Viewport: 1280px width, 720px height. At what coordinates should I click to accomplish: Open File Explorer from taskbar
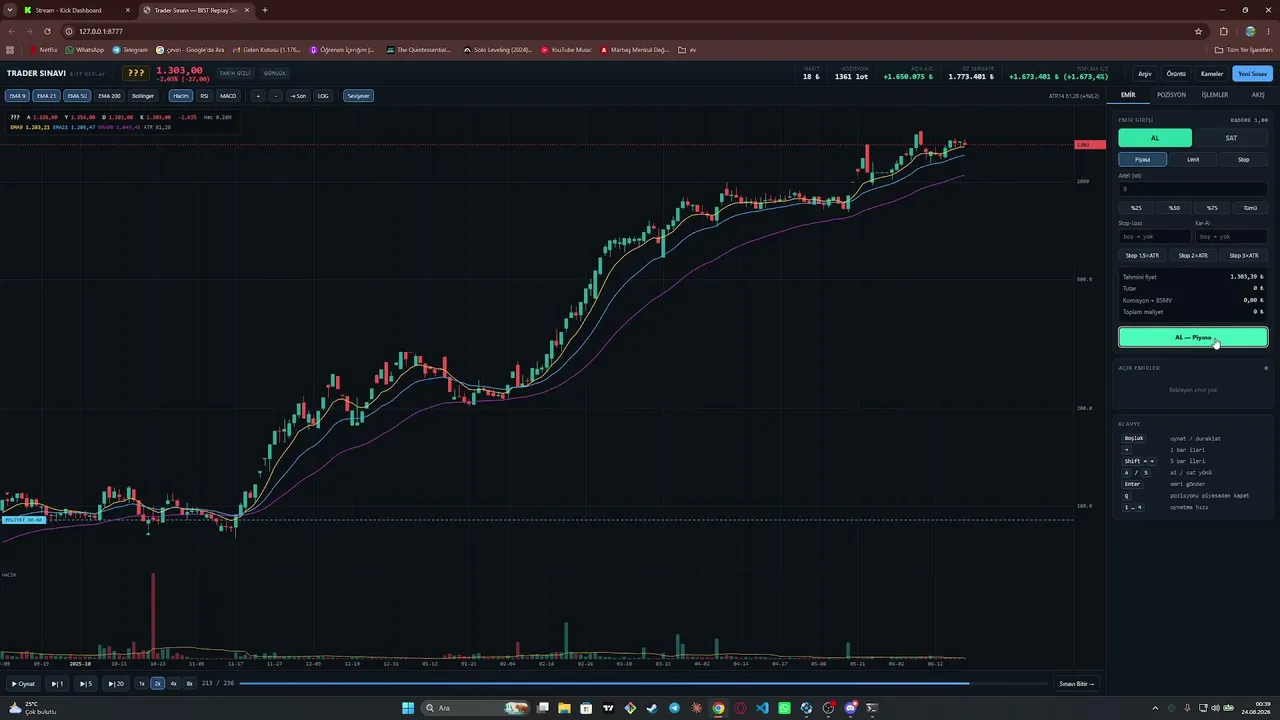click(564, 708)
